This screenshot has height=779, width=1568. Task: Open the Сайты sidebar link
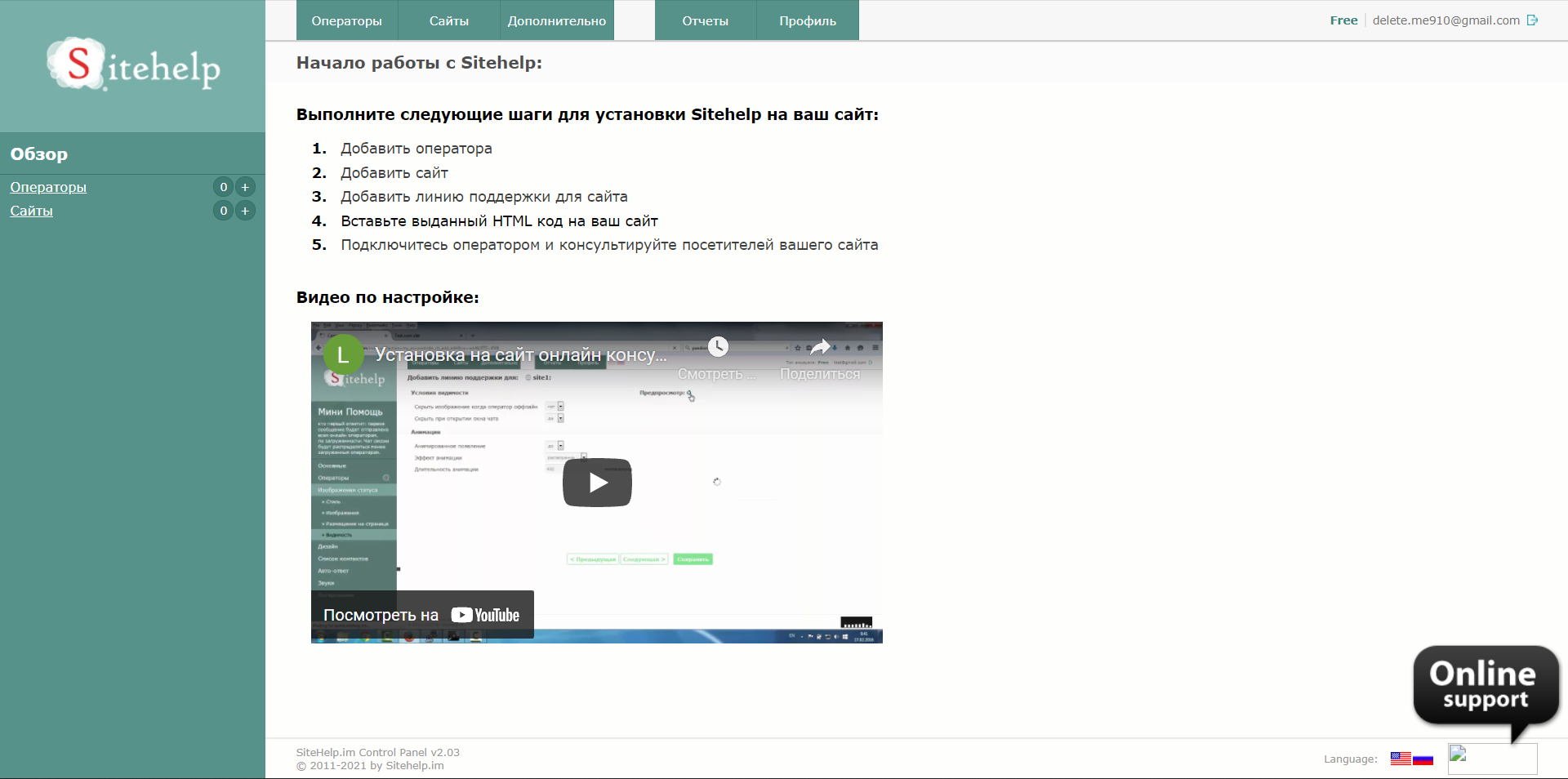pyautogui.click(x=31, y=211)
